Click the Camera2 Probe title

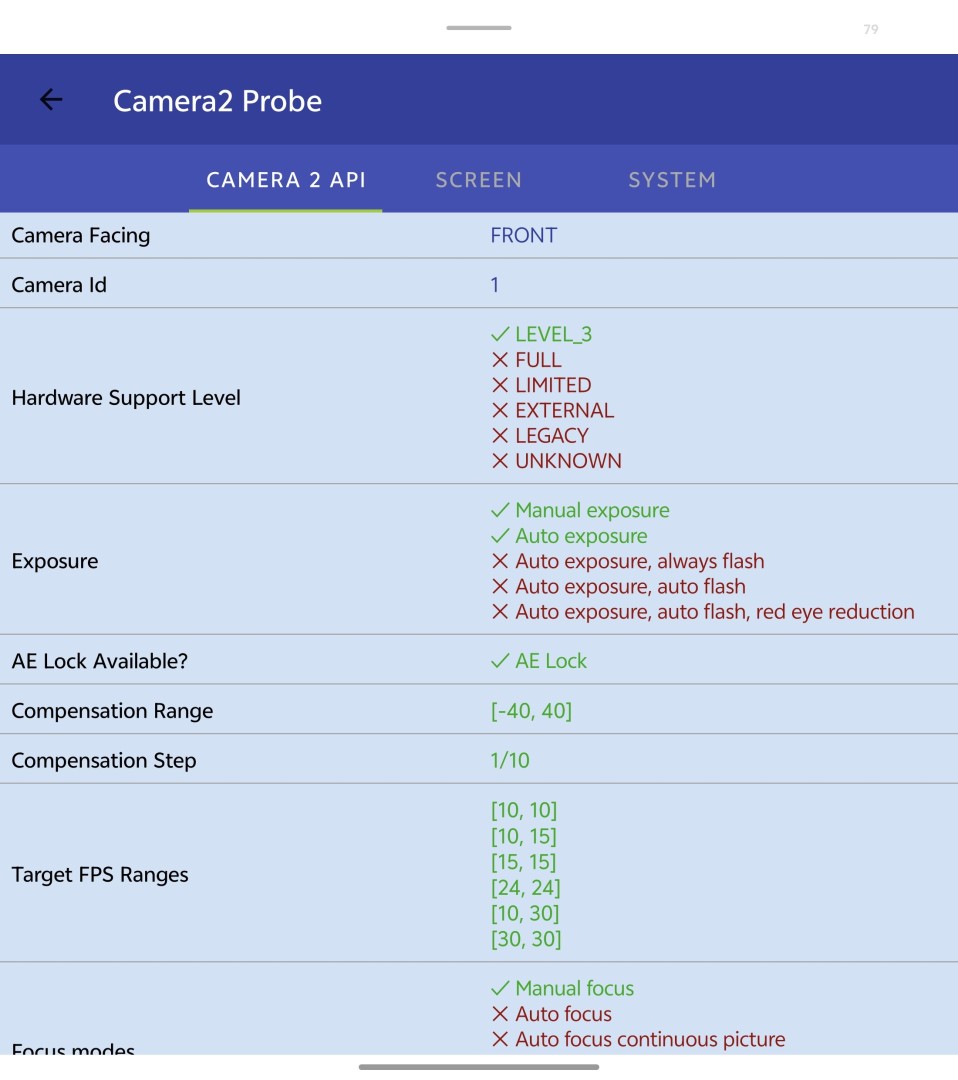tap(217, 101)
